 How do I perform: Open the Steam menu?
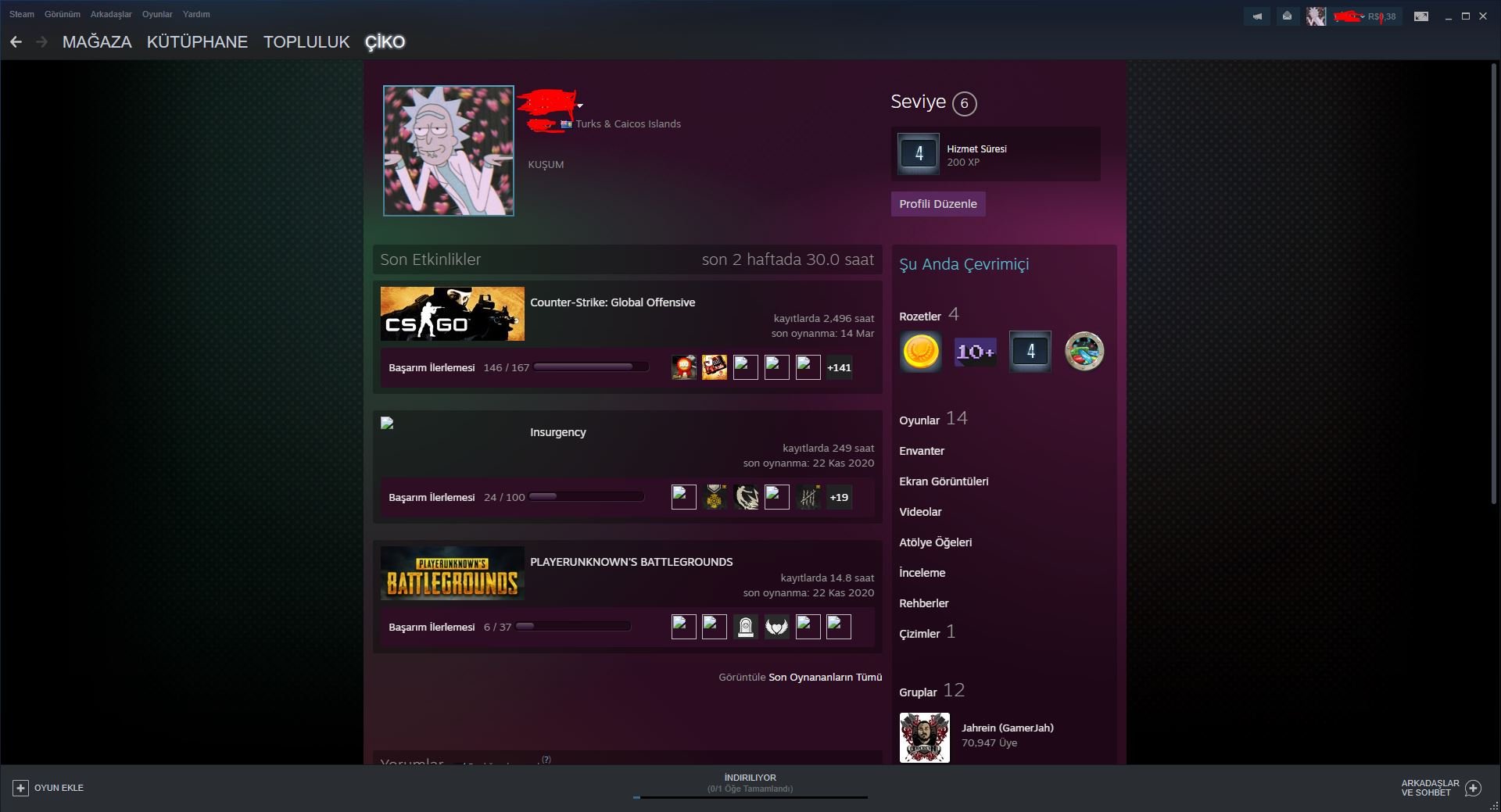pos(22,14)
